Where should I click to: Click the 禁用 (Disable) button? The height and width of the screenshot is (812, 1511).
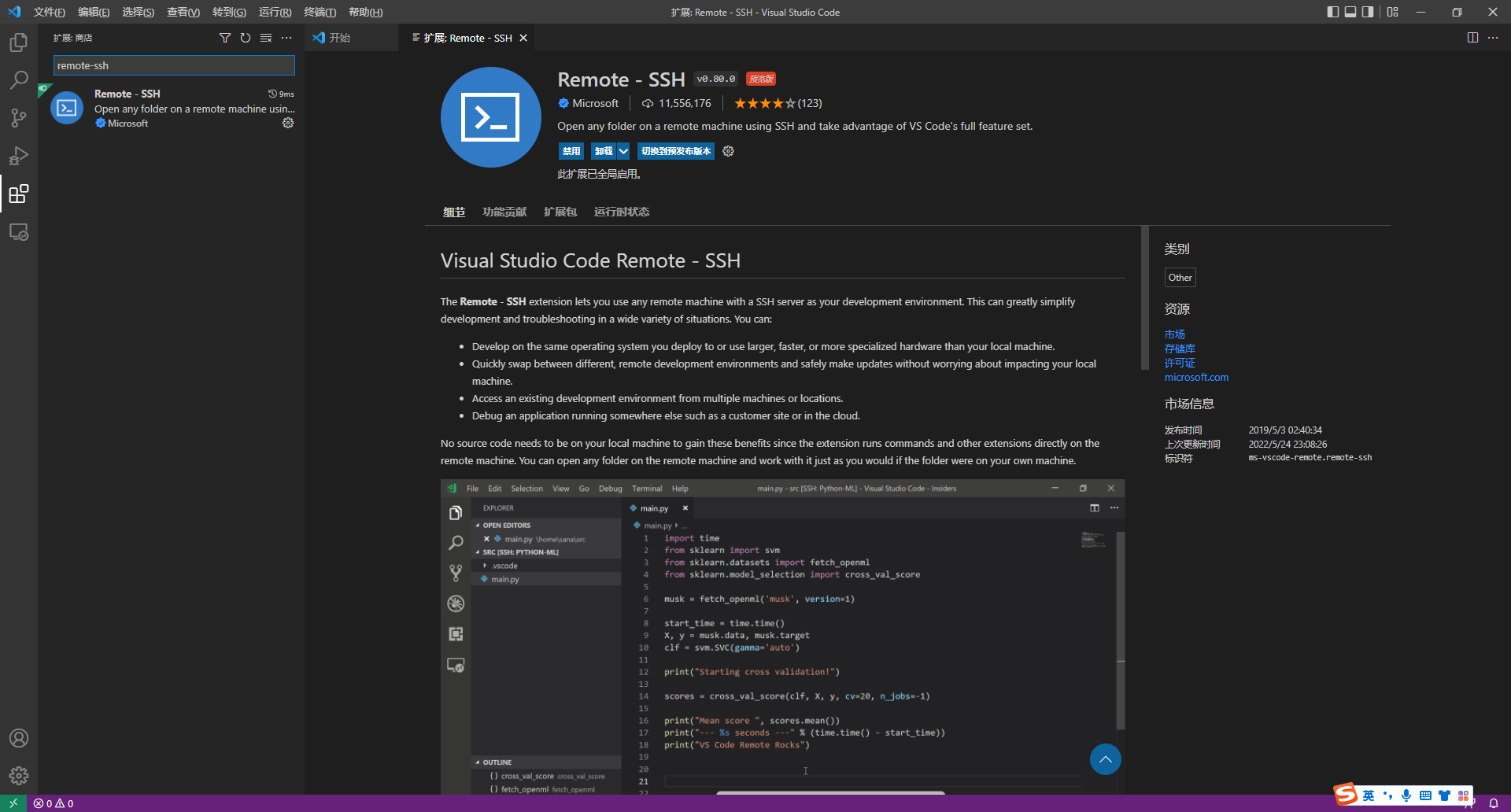click(571, 151)
